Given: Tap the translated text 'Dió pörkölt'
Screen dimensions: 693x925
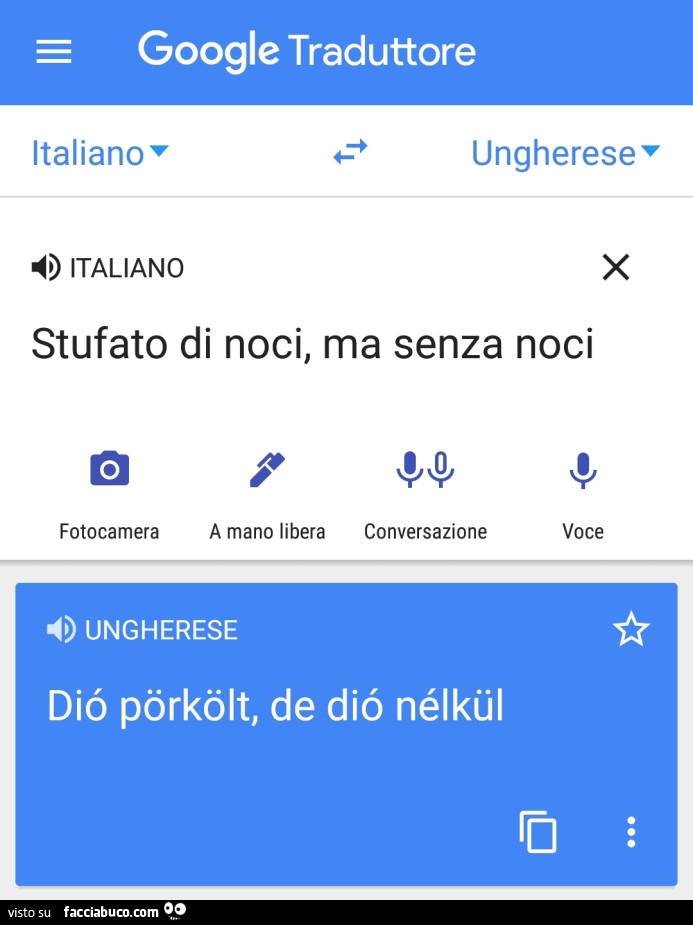Looking at the screenshot, I should tap(153, 707).
